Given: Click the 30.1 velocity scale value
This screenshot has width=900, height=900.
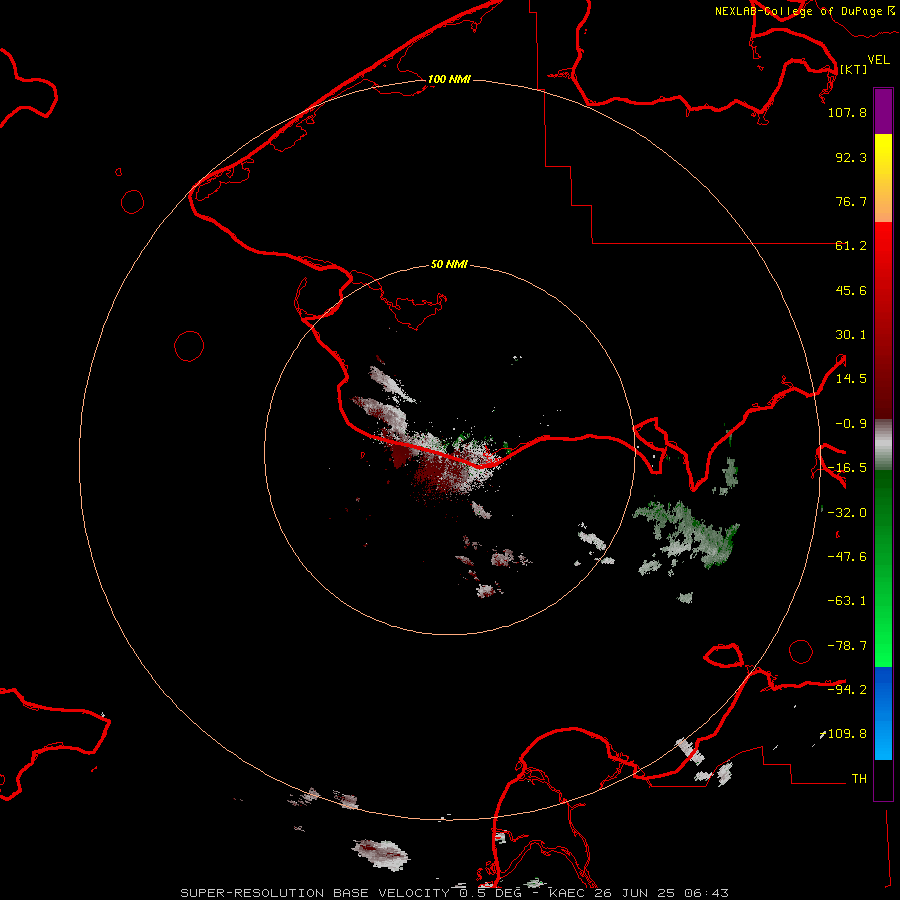Looking at the screenshot, I should pyautogui.click(x=851, y=335).
